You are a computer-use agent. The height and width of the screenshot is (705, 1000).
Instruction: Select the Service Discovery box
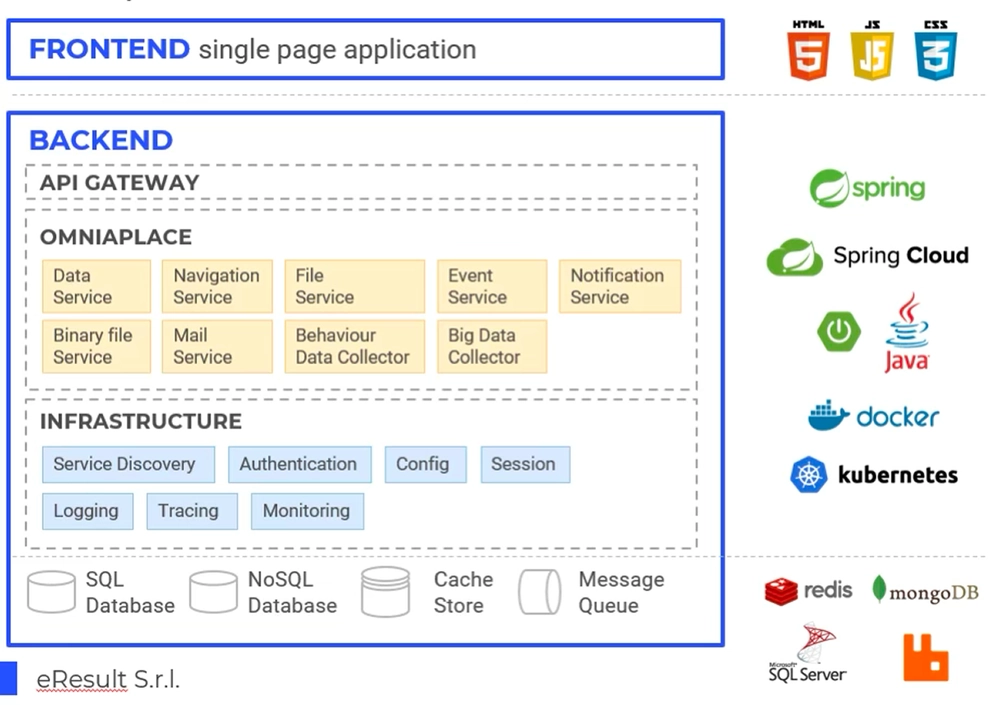click(x=128, y=464)
